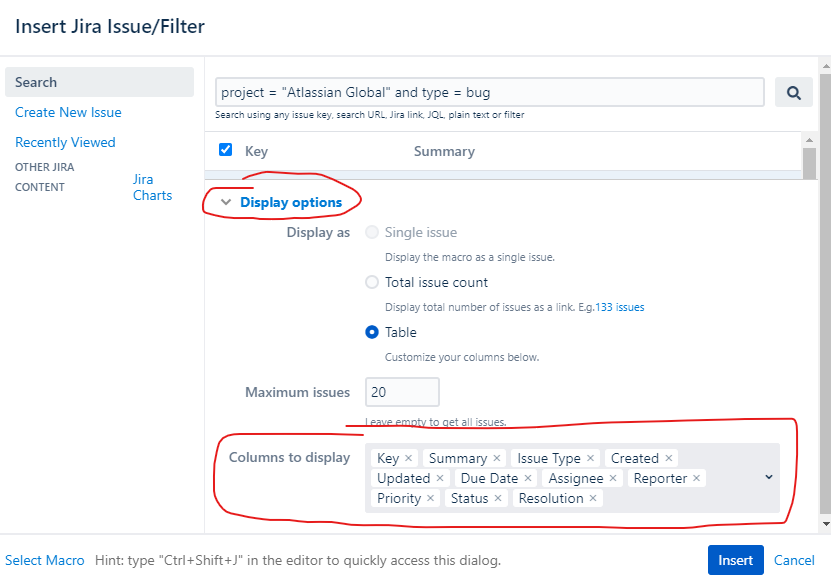
Task: Click the Cancel link
Action: click(794, 560)
